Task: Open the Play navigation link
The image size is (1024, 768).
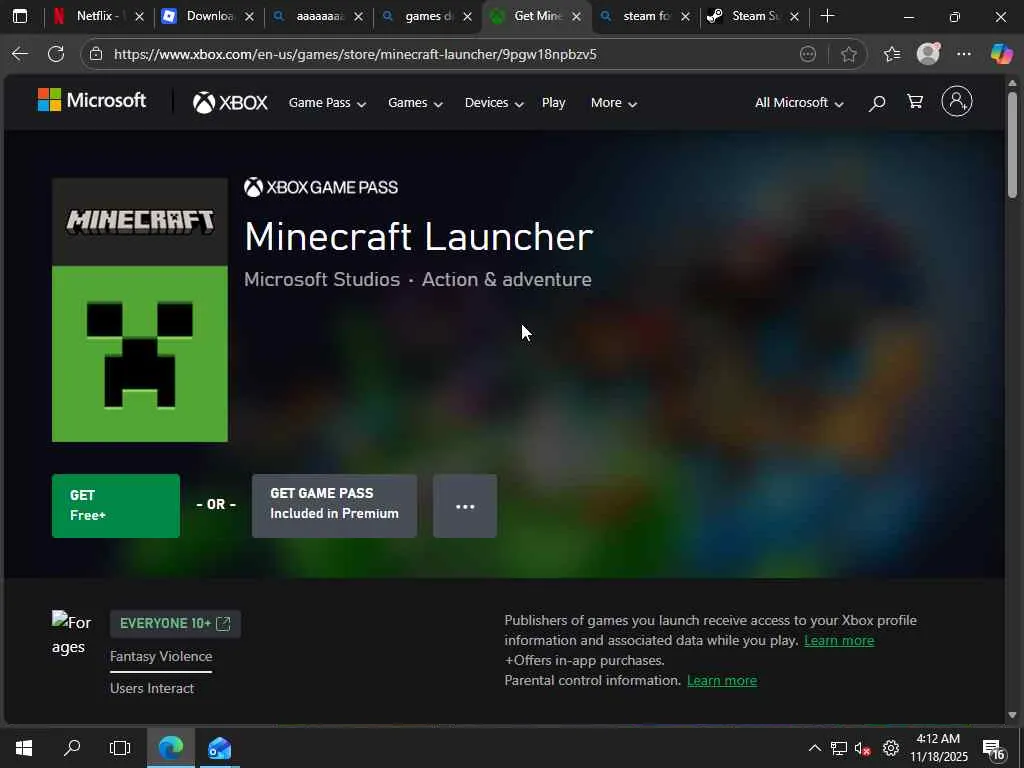Action: pyautogui.click(x=553, y=103)
